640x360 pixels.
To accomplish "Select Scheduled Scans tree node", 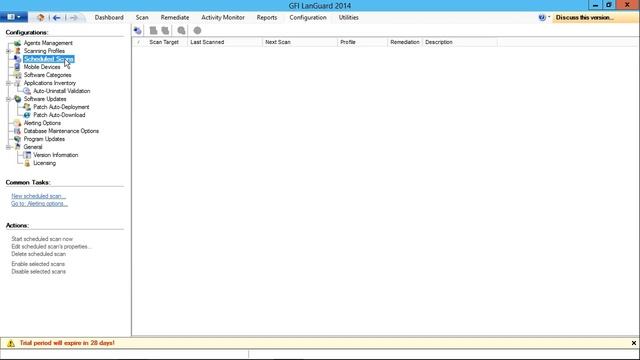I will pyautogui.click(x=49, y=59).
